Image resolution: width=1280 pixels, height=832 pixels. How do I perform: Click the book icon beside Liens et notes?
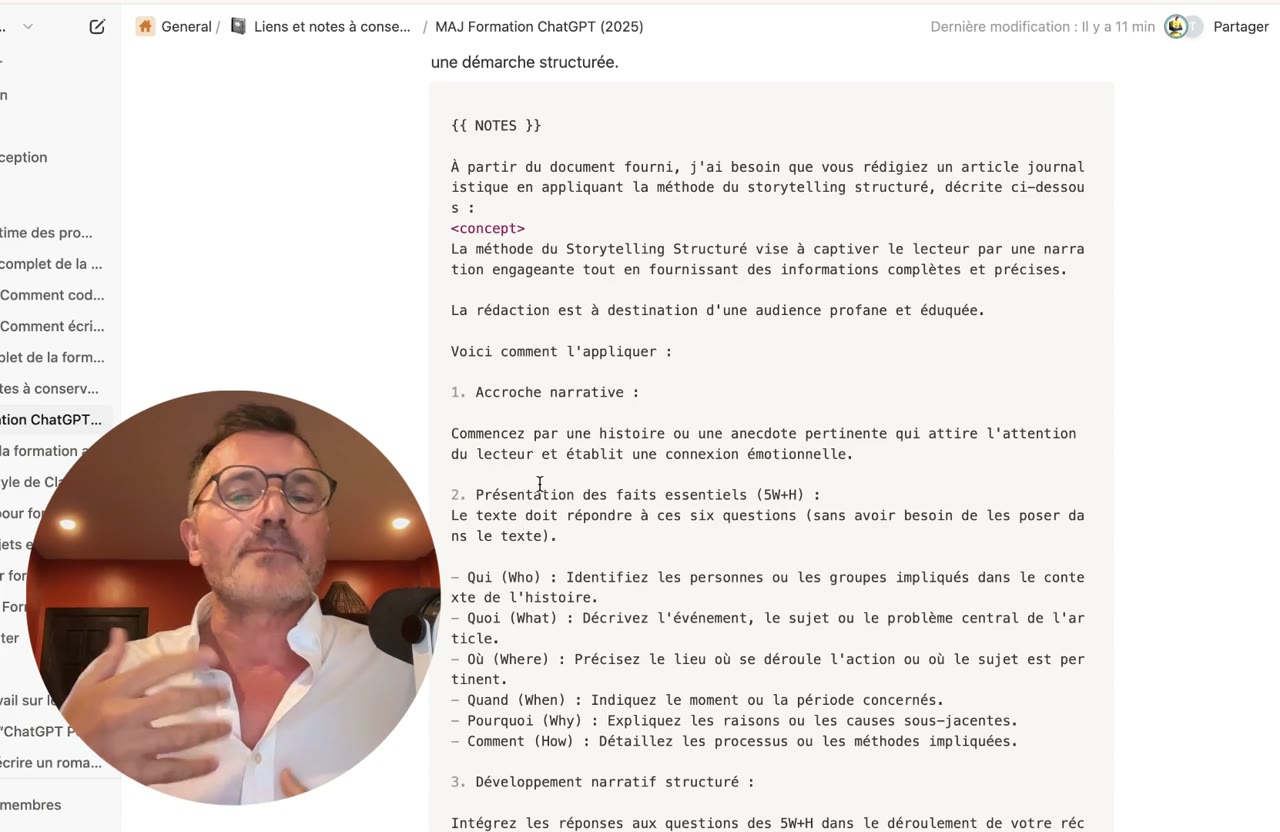coord(238,27)
